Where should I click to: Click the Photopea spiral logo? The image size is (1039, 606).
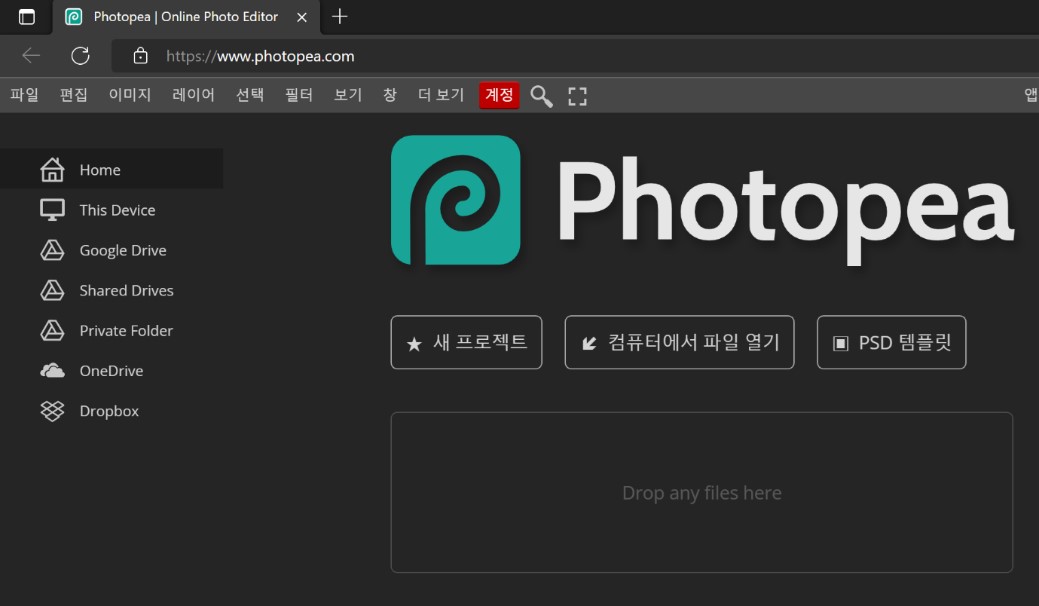tap(455, 200)
